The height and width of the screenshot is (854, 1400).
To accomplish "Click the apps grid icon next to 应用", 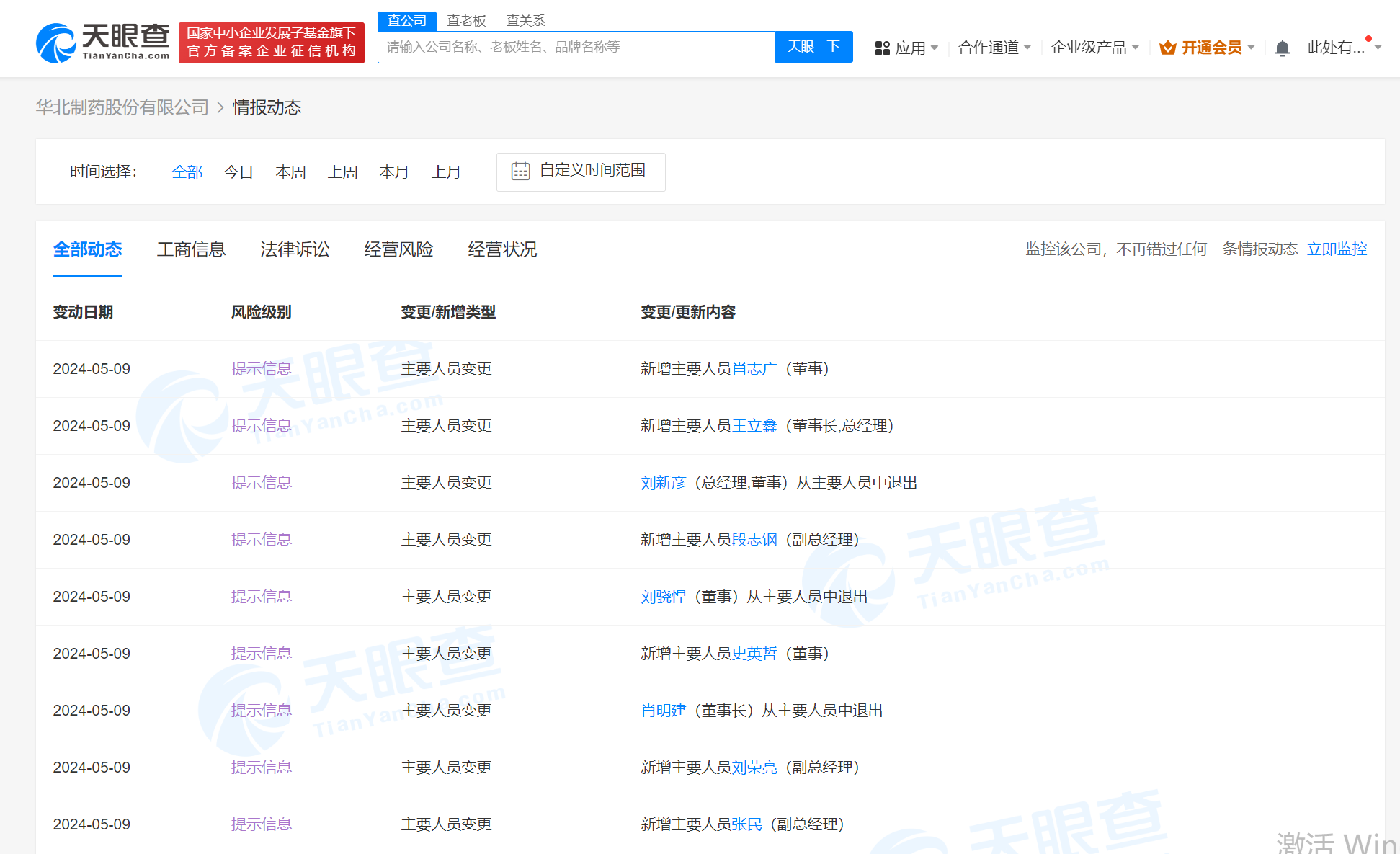I will (882, 47).
